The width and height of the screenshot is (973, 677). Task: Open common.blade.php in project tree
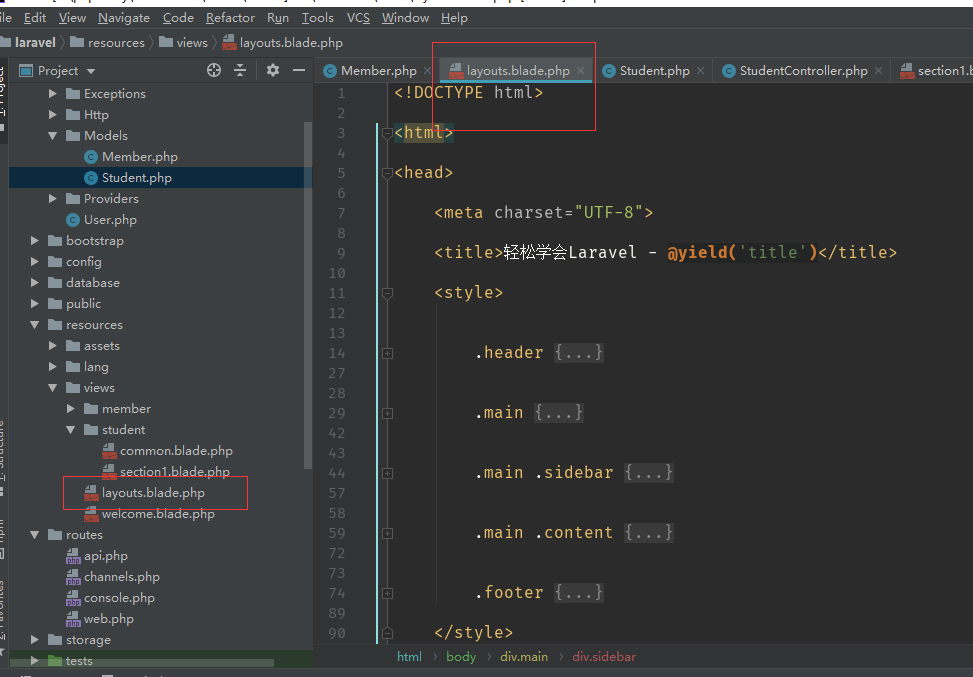click(x=176, y=451)
